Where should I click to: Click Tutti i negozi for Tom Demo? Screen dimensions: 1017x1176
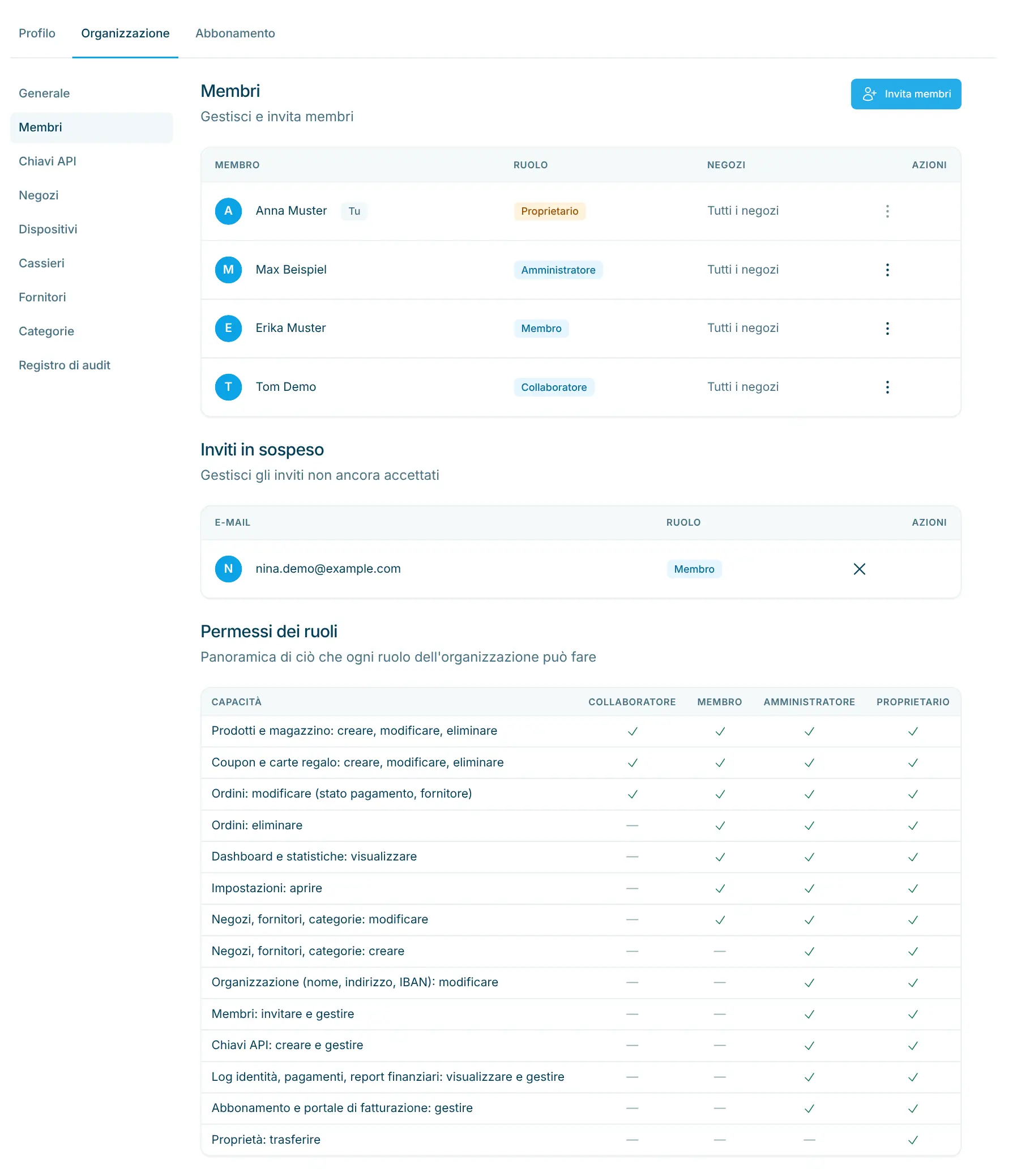(742, 387)
